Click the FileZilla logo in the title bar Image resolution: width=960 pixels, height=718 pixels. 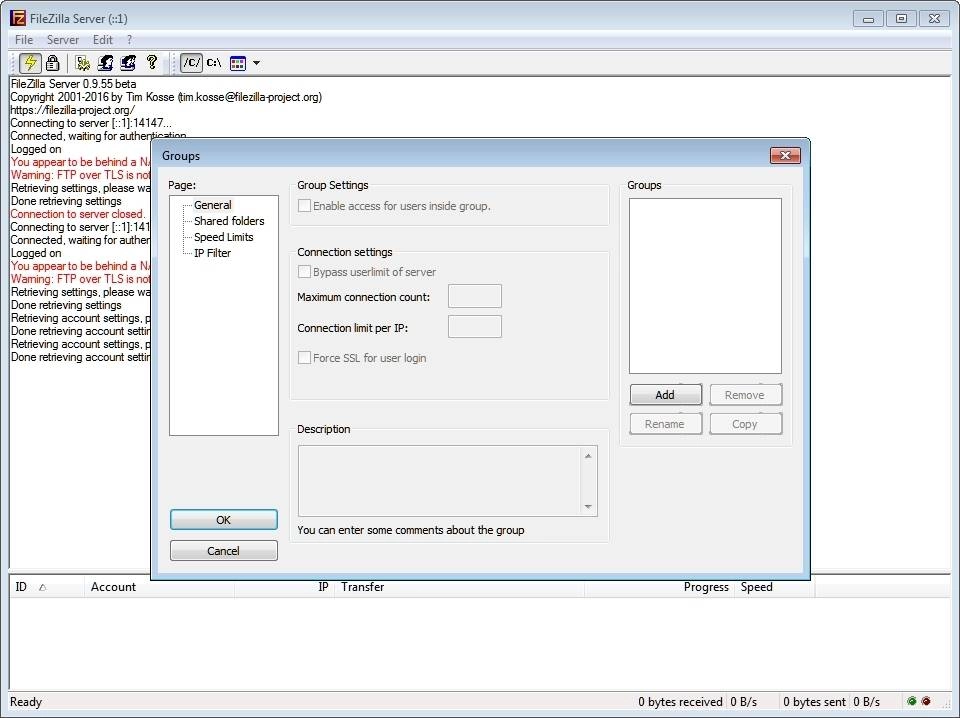coord(18,18)
